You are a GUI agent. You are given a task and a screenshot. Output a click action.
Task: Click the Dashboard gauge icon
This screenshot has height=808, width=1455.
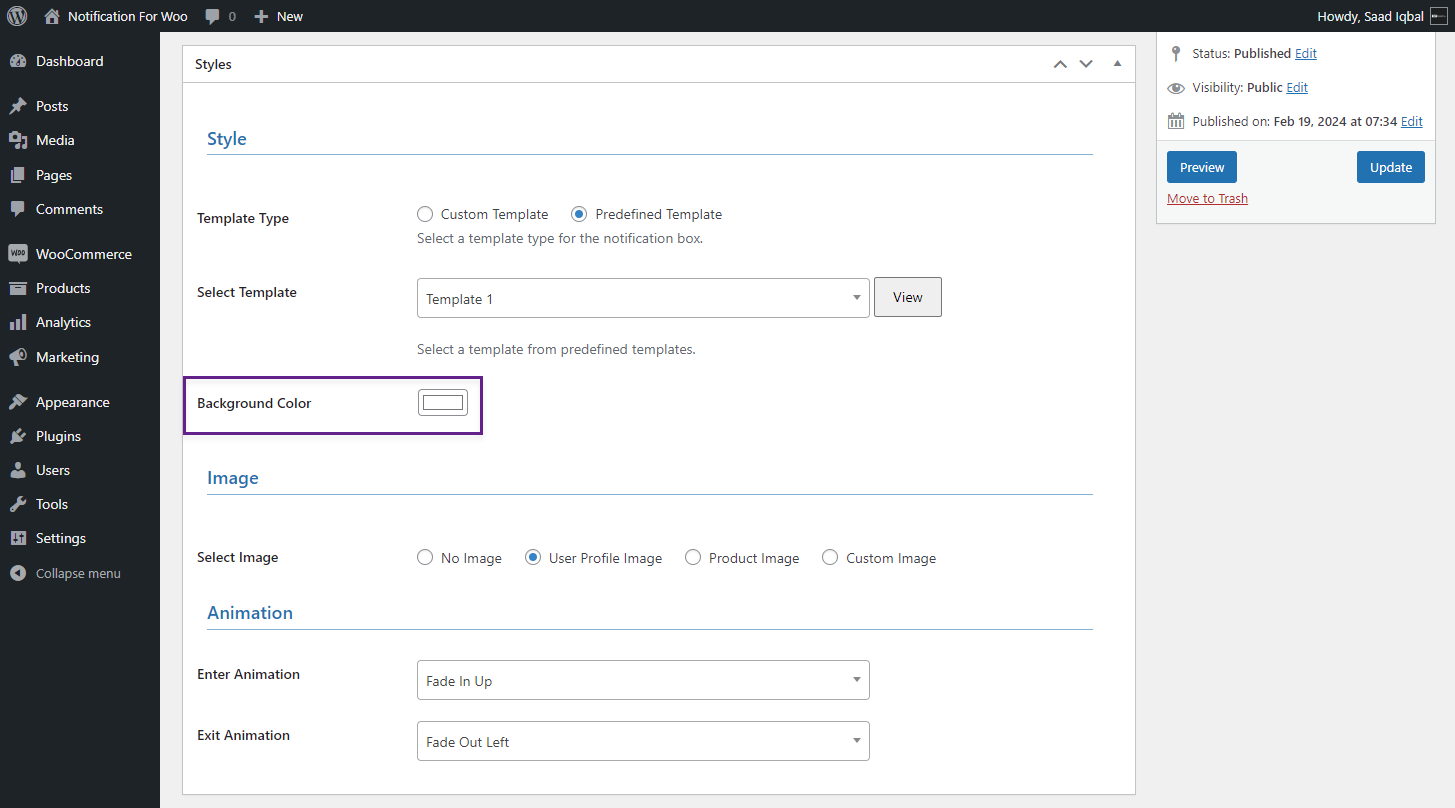point(18,61)
